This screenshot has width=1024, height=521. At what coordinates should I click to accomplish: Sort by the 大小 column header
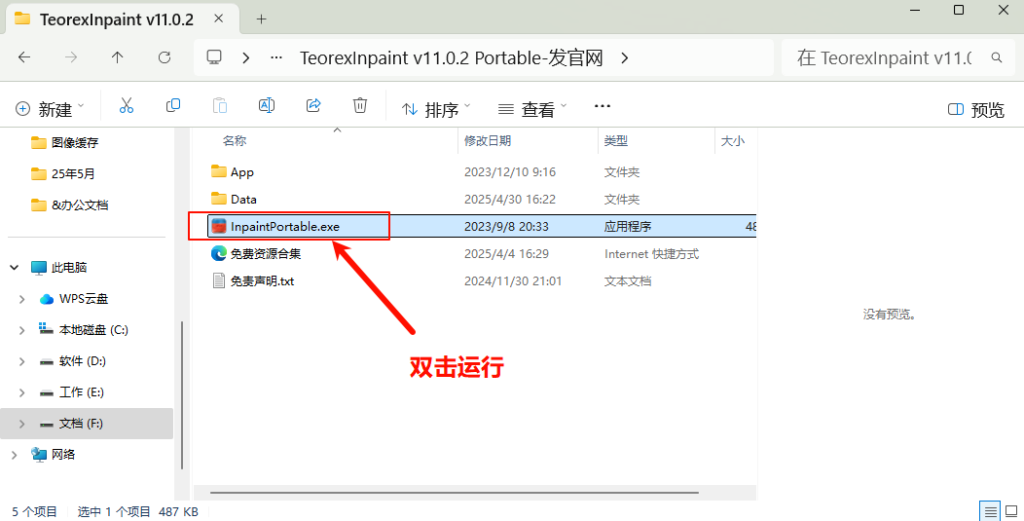(732, 140)
